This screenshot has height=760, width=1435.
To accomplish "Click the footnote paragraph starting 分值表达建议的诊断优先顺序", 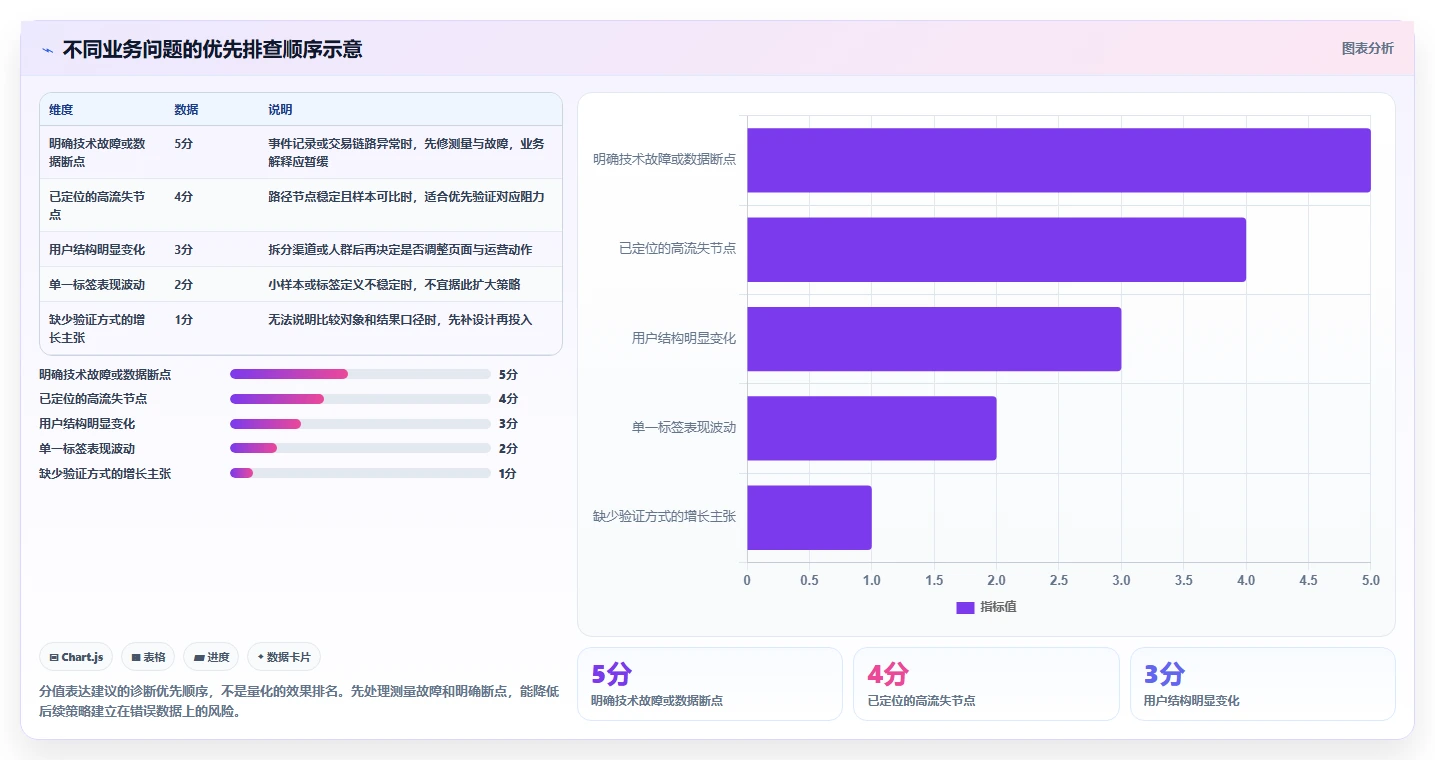I will tap(299, 701).
